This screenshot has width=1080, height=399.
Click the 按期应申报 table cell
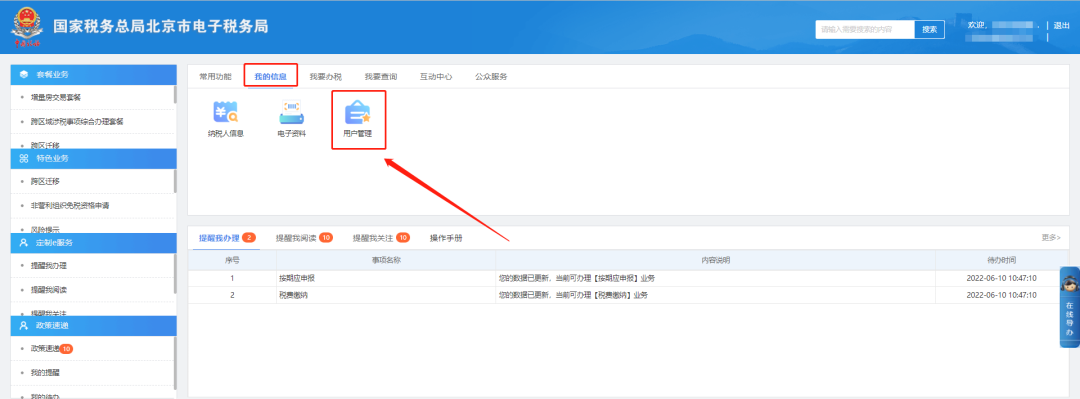[x=386, y=278]
